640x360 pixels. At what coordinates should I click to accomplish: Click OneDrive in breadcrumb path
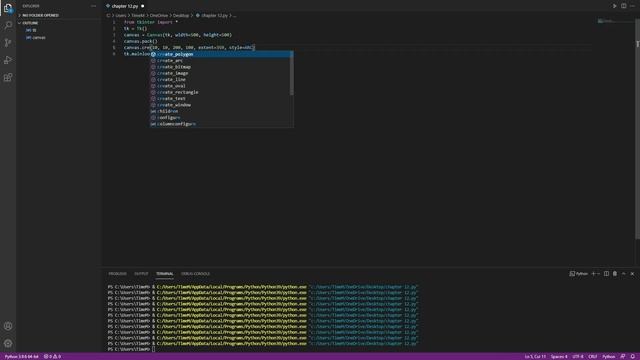(158, 16)
